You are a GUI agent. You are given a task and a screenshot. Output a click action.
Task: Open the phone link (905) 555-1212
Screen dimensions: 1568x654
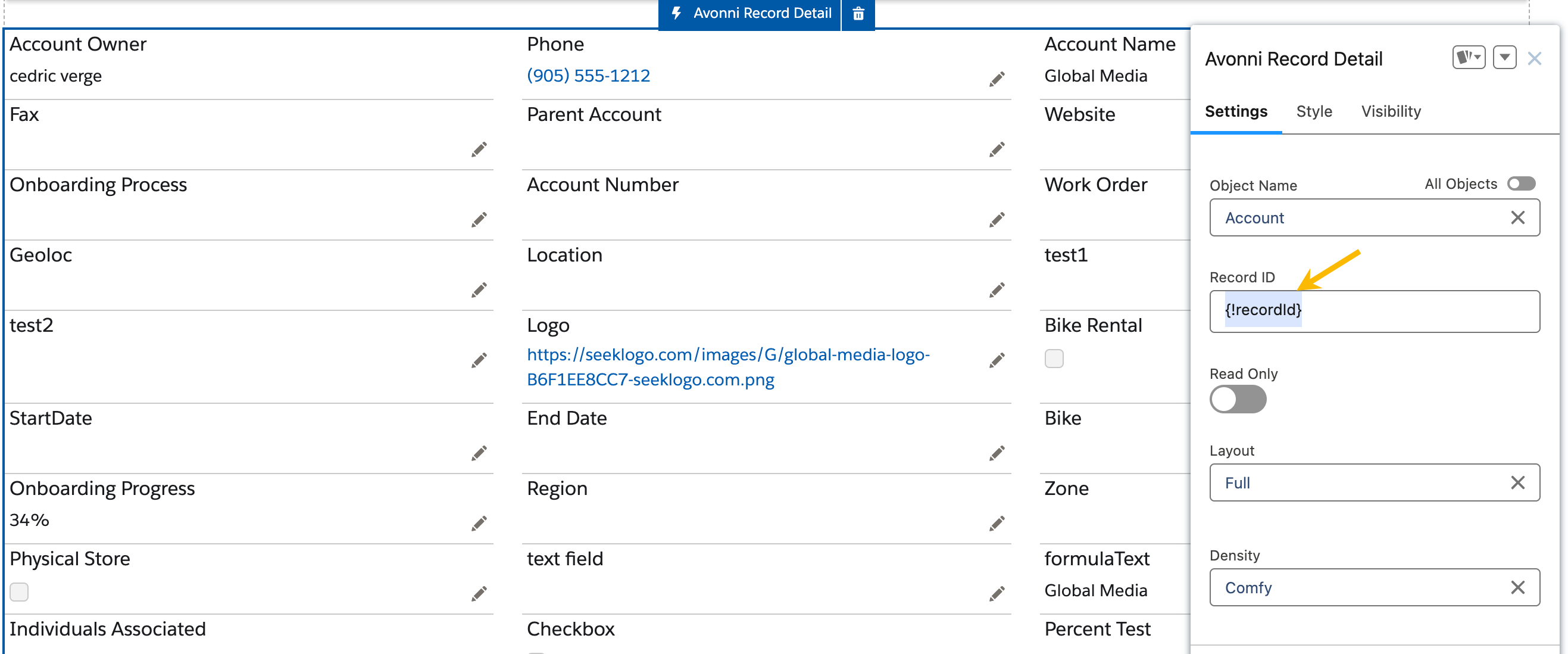pyautogui.click(x=588, y=76)
